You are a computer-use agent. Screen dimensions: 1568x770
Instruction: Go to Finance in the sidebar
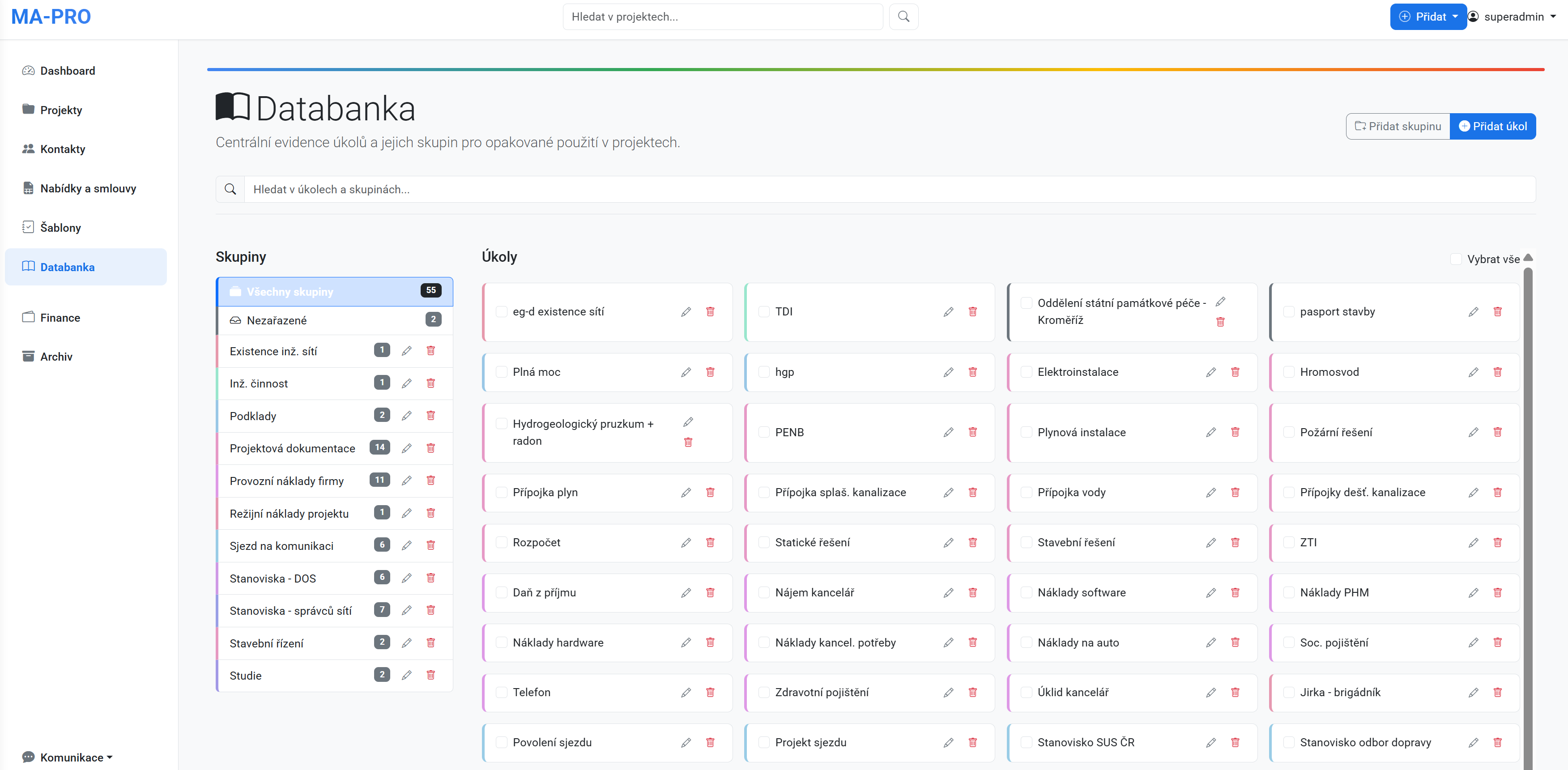60,318
